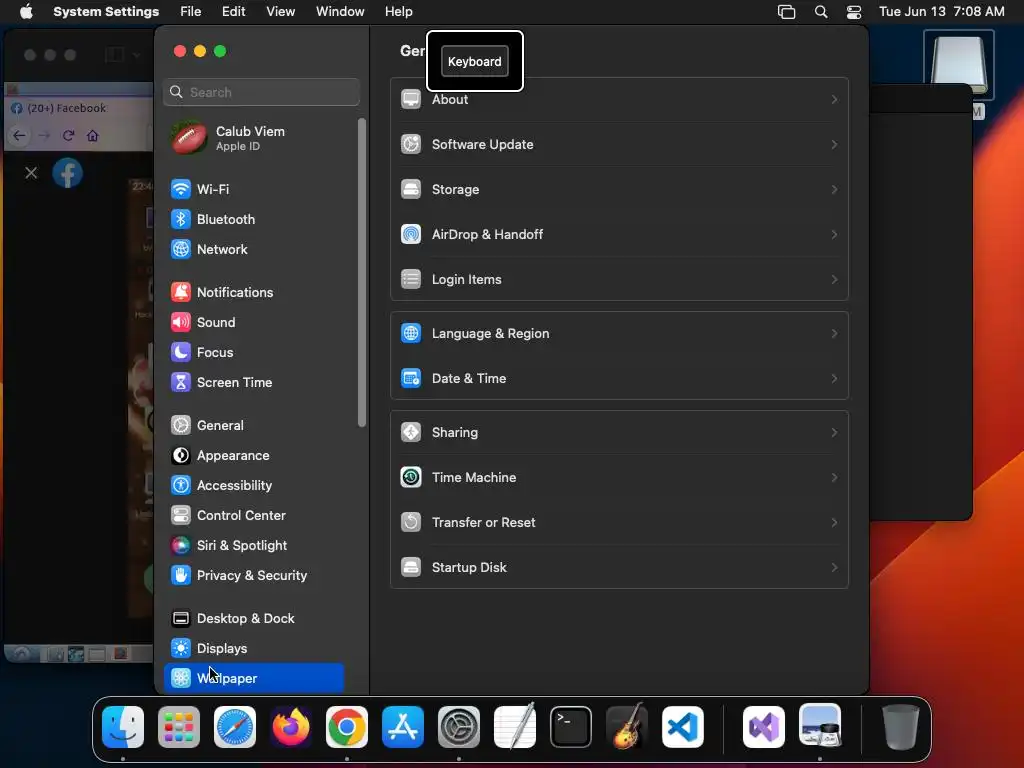
Task: Select Sound in the sidebar
Action: click(253, 323)
